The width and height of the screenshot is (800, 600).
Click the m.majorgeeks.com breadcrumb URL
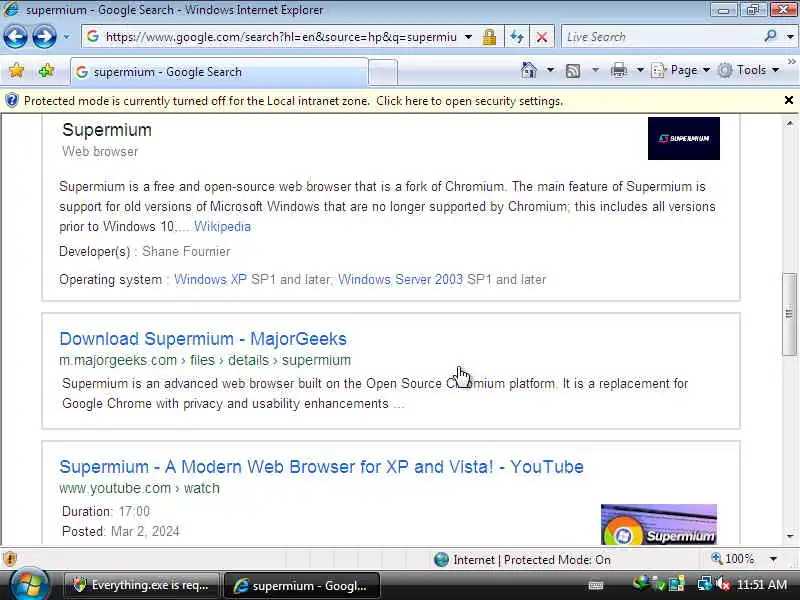(x=205, y=360)
